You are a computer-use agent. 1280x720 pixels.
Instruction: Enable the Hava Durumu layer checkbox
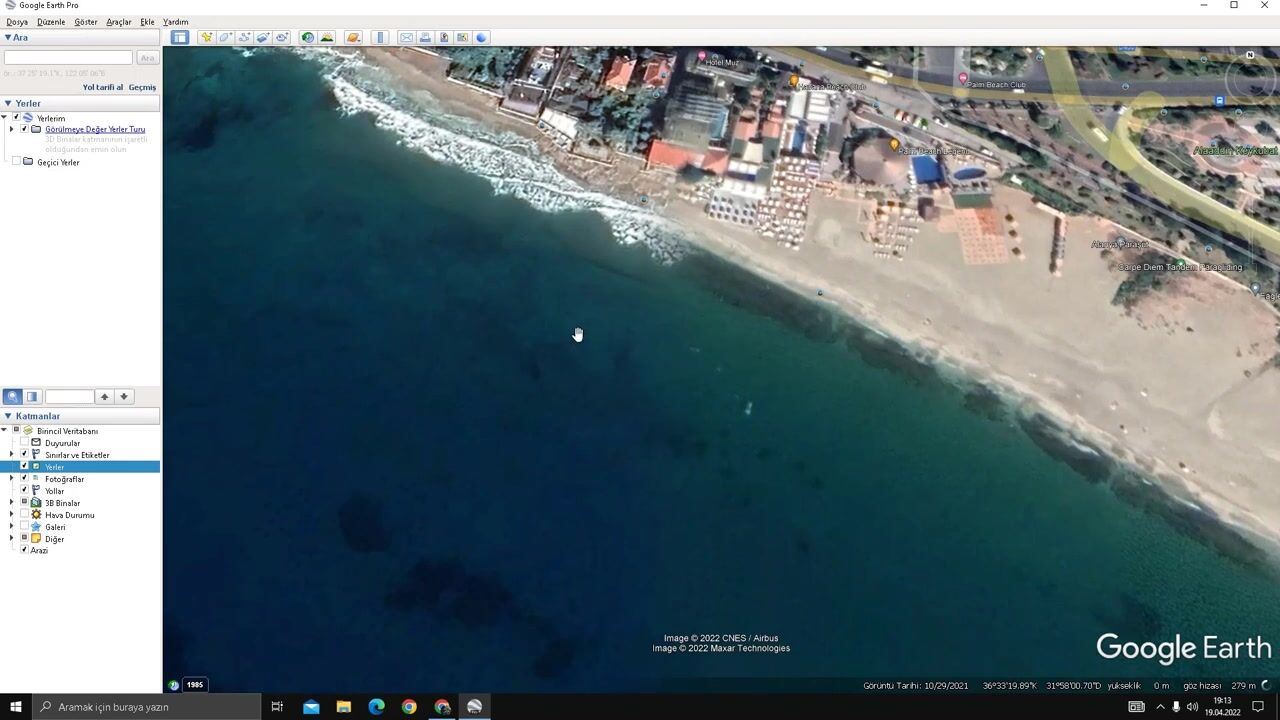coord(24,515)
